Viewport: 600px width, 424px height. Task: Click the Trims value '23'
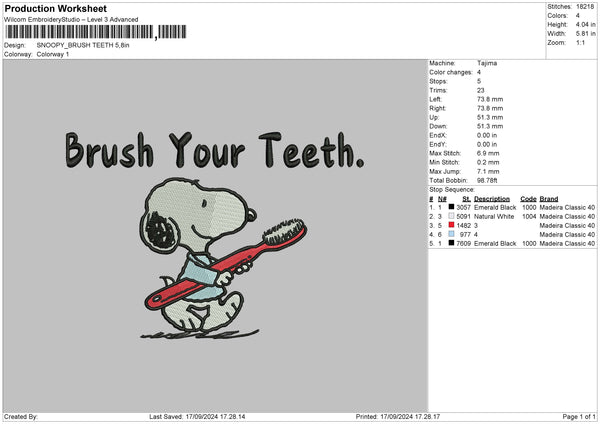(481, 90)
